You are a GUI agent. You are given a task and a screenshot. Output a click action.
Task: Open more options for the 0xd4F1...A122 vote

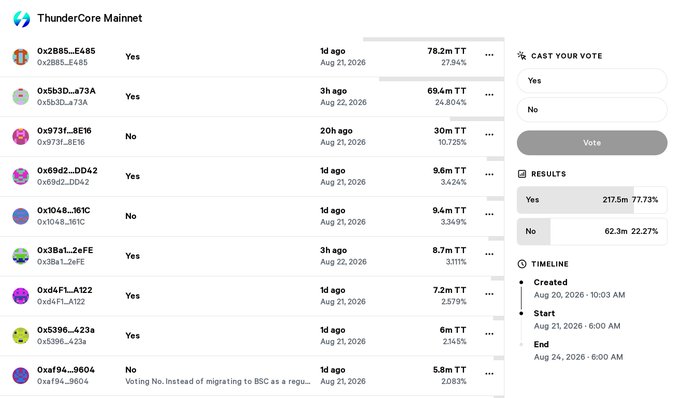[x=489, y=294]
